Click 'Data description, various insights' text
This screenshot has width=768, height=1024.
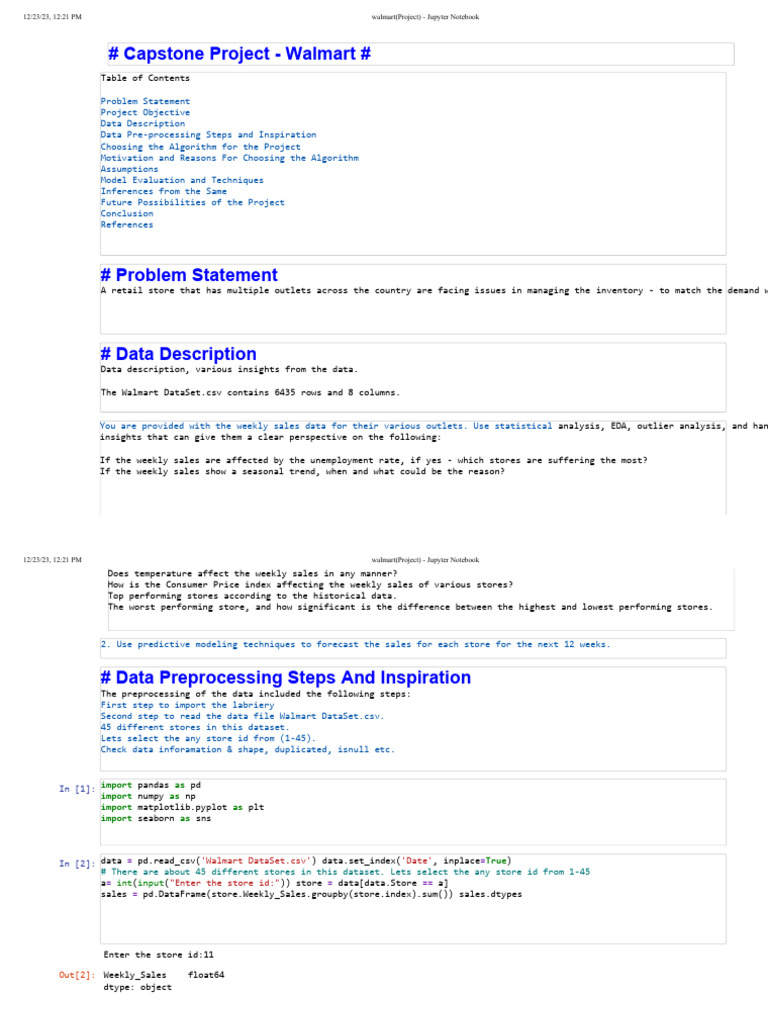point(229,370)
